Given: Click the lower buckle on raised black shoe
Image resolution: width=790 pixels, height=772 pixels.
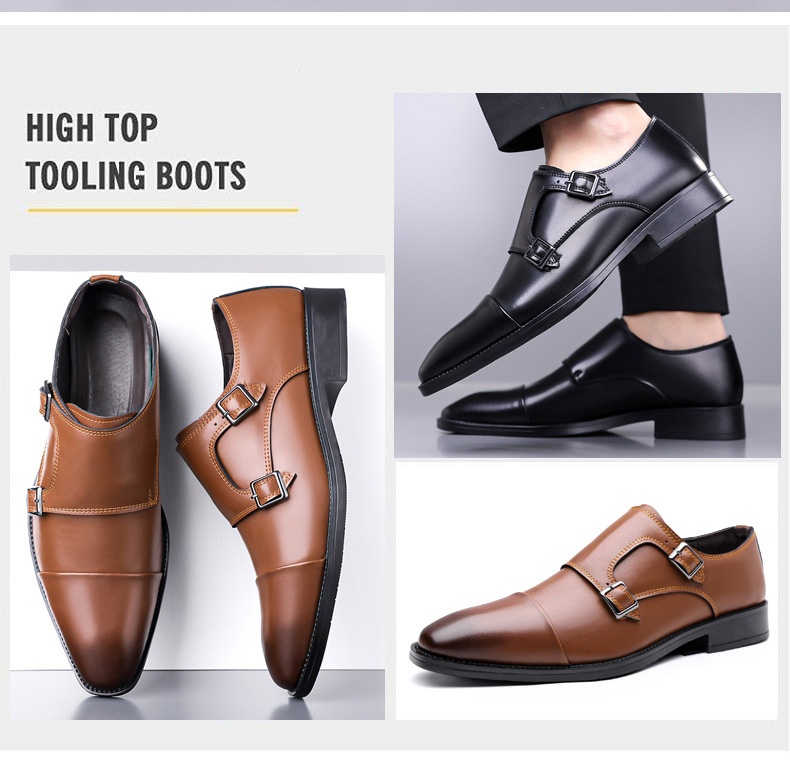Looking at the screenshot, I should tap(542, 253).
